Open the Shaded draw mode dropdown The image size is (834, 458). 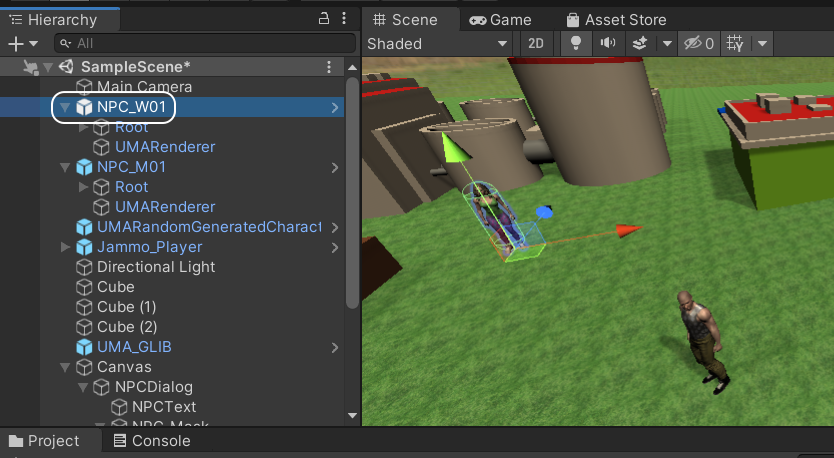(x=437, y=44)
